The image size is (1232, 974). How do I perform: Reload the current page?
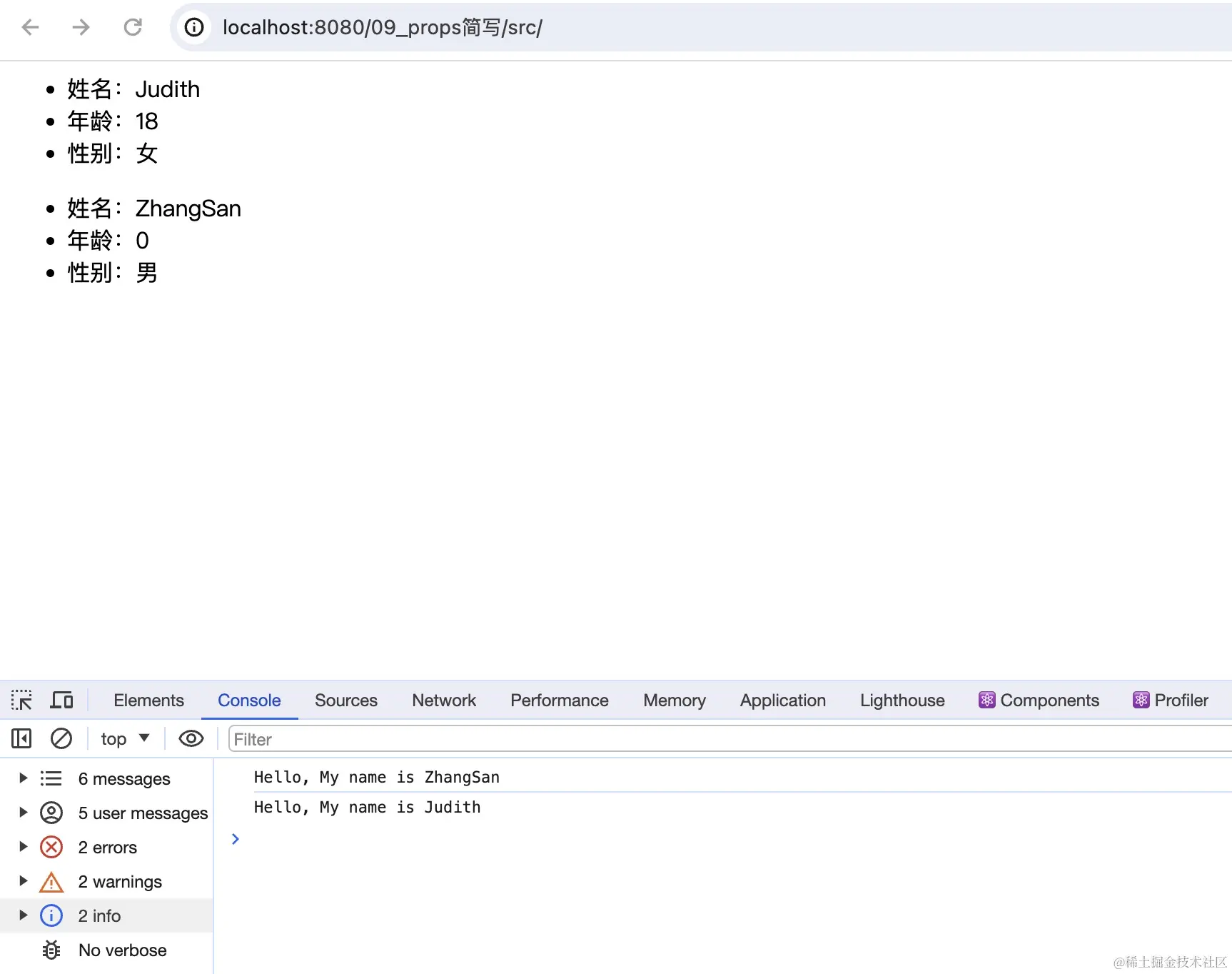pos(133,27)
